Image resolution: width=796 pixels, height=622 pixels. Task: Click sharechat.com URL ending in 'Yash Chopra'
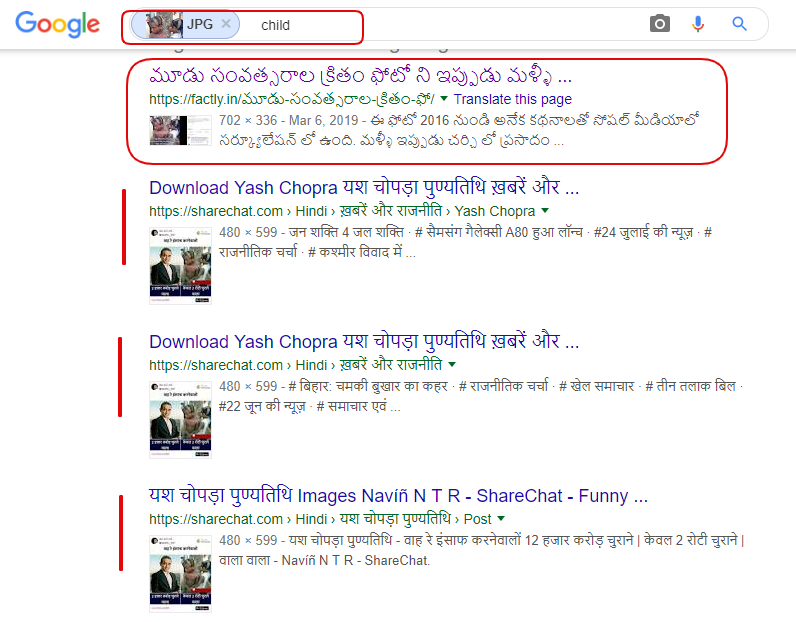tap(342, 211)
